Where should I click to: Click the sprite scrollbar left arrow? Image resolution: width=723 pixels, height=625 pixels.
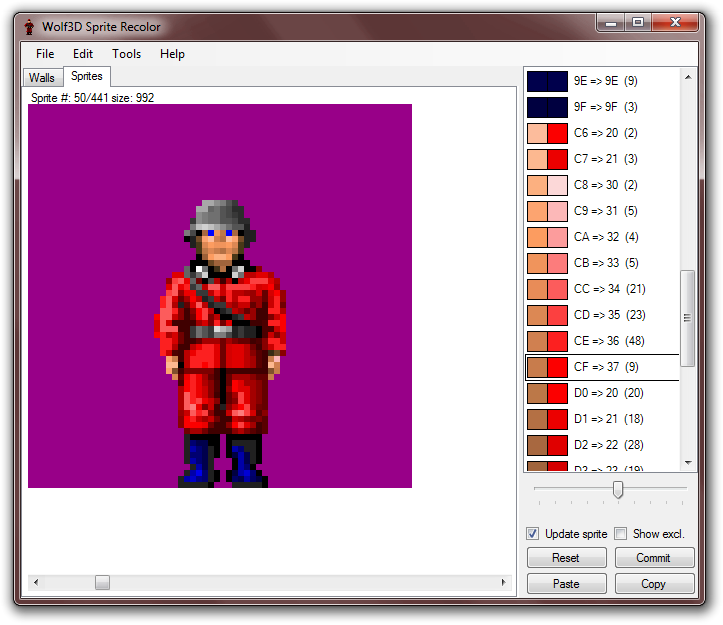pyautogui.click(x=36, y=583)
